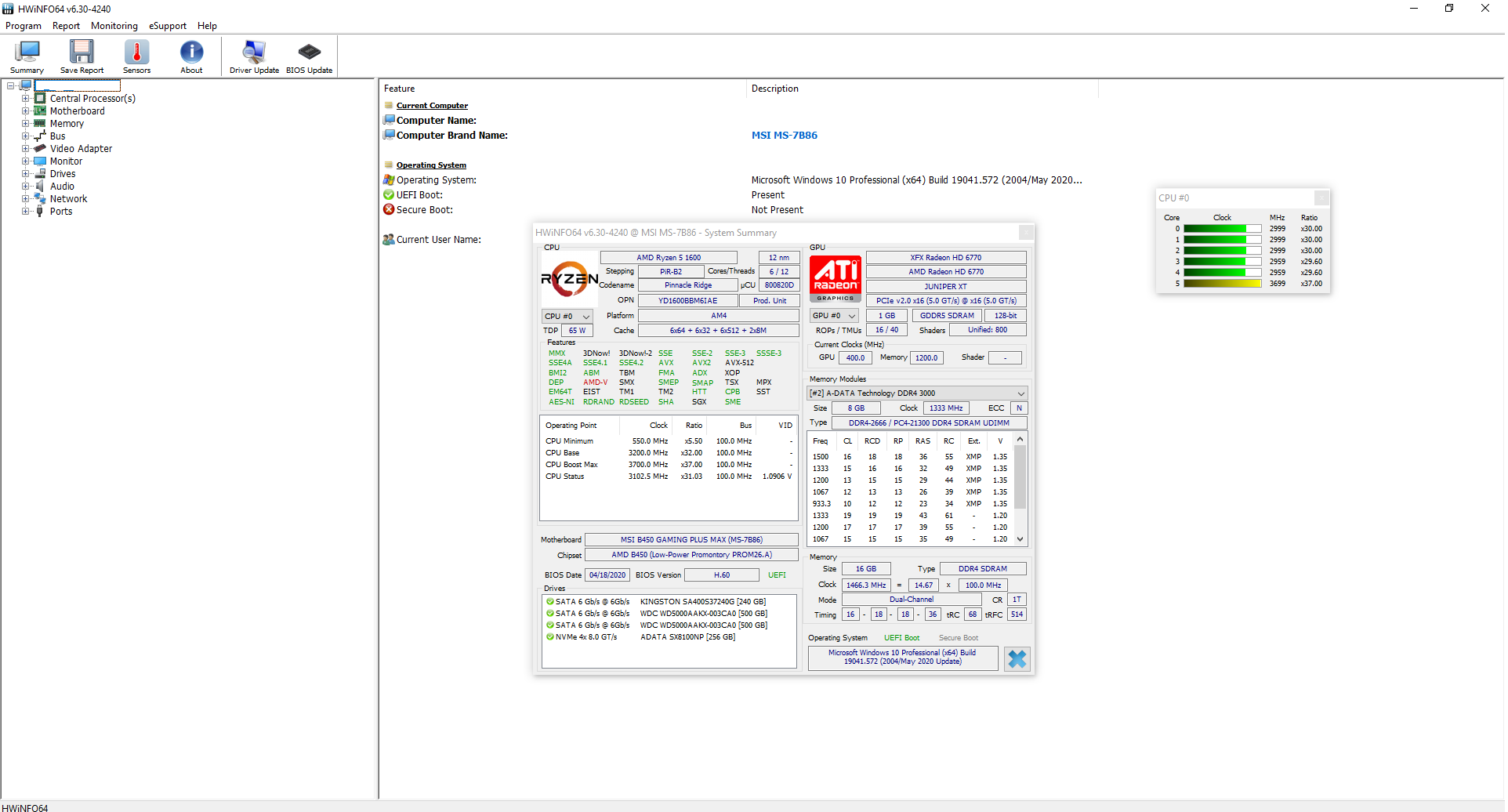This screenshot has height=812, width=1508.
Task: Click the MSI B450 GAMING PLUS MAX field
Action: pyautogui.click(x=691, y=540)
